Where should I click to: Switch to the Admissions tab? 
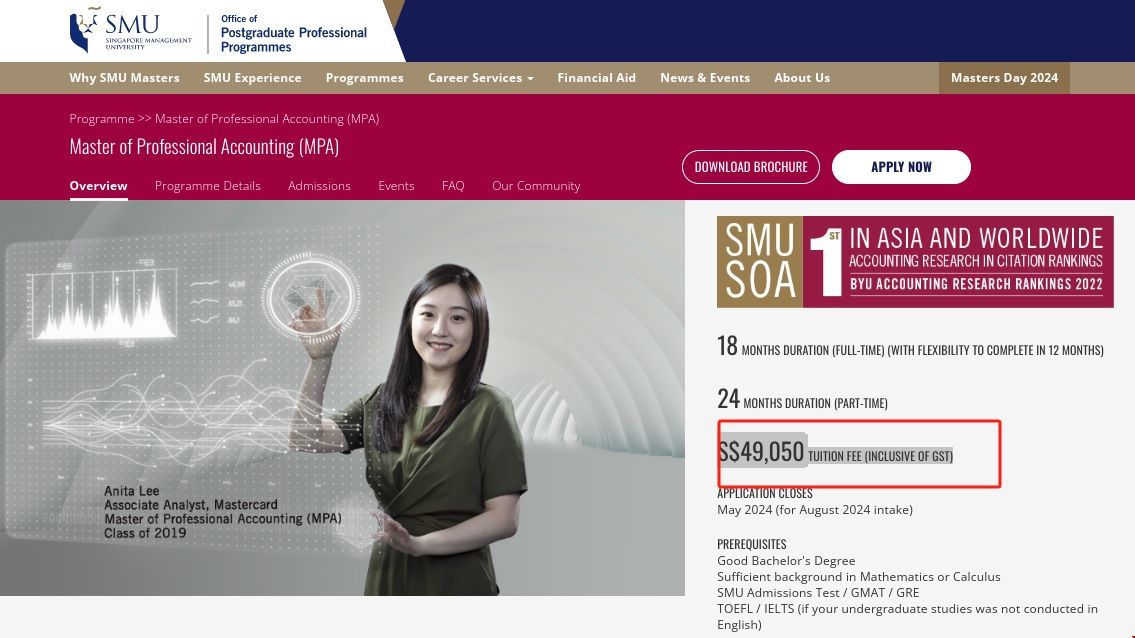coord(319,185)
